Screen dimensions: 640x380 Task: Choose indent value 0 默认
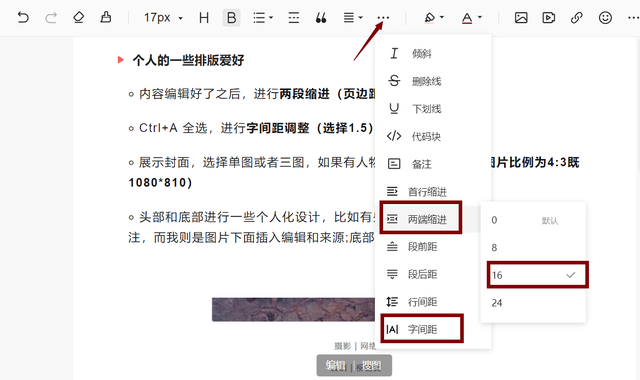[x=533, y=220]
